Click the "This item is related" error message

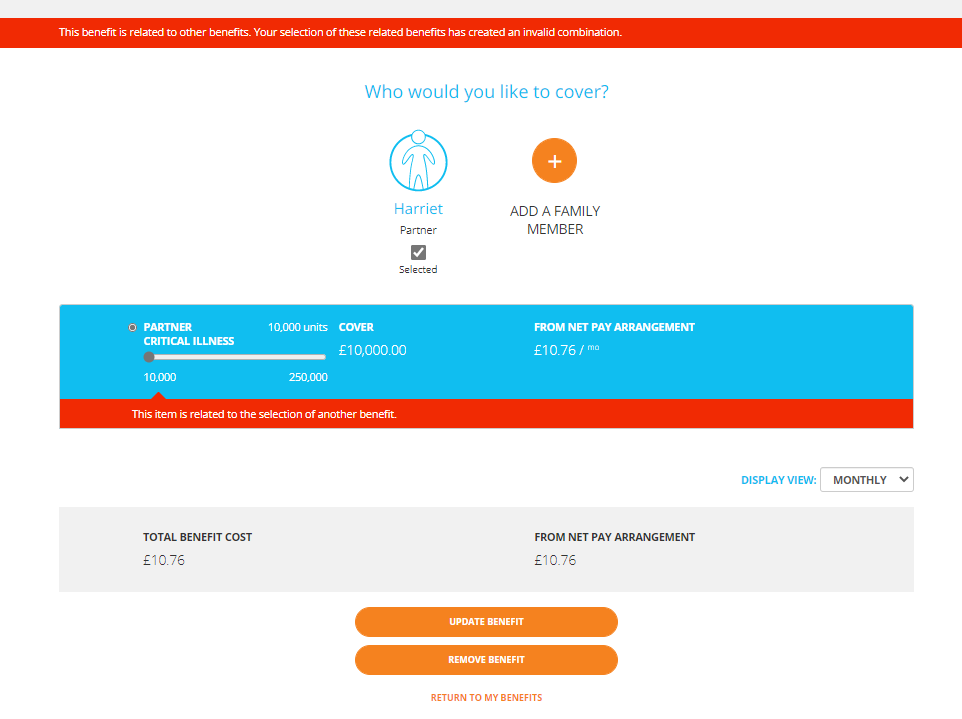click(x=264, y=414)
